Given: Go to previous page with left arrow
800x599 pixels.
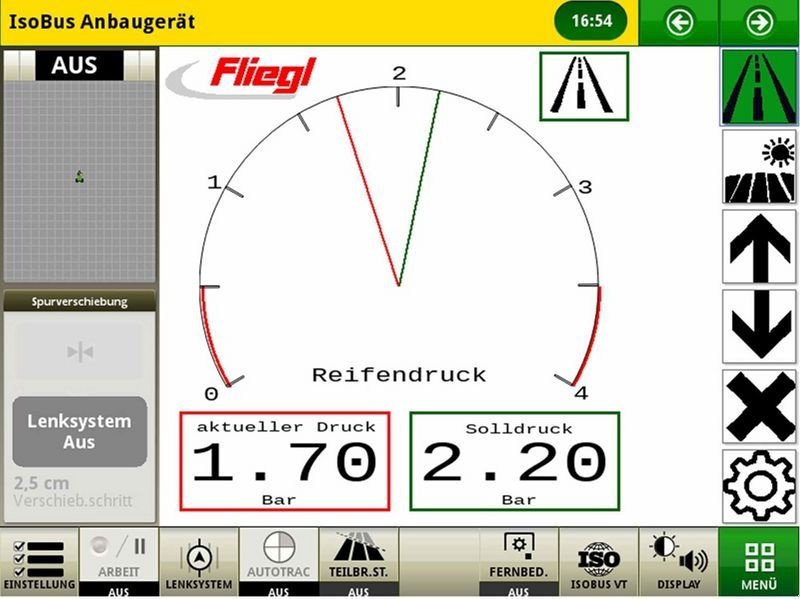Looking at the screenshot, I should [x=680, y=22].
